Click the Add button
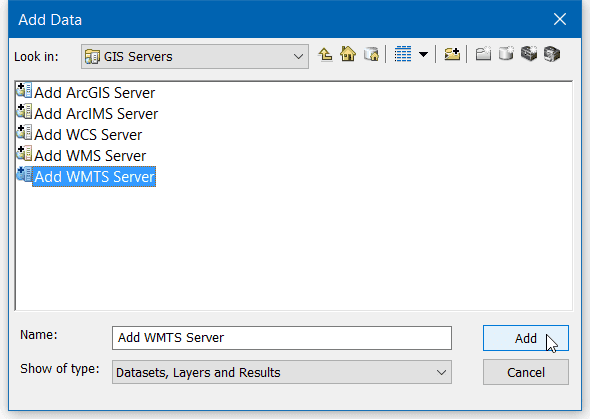 click(526, 338)
